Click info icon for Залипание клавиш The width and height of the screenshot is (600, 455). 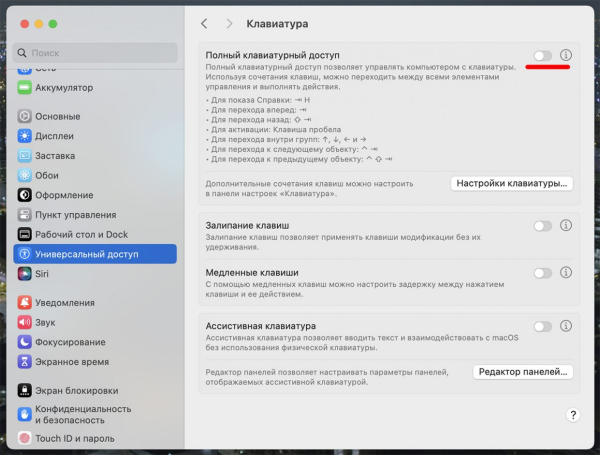coord(566,225)
